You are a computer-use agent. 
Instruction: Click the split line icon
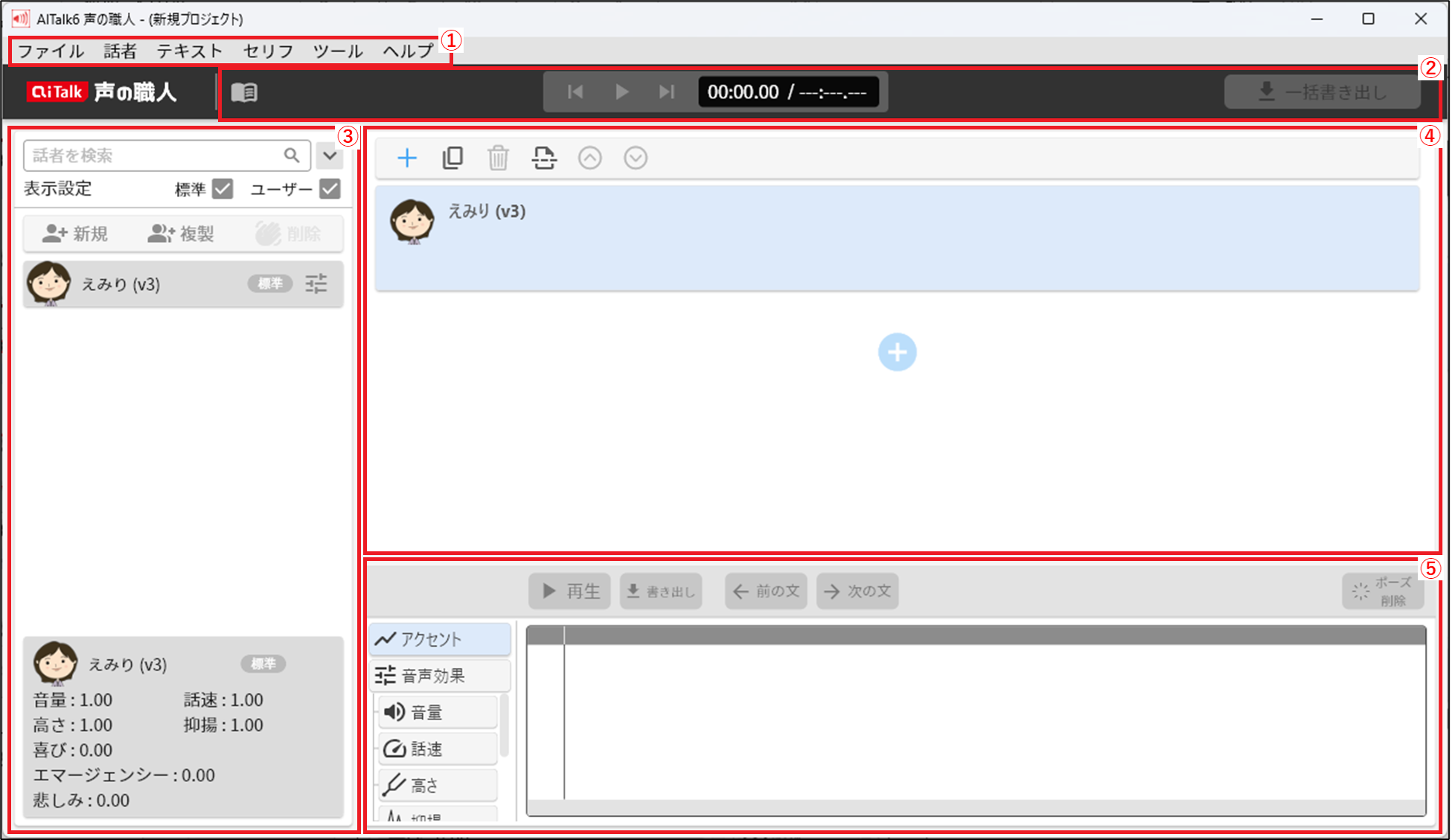[x=544, y=158]
